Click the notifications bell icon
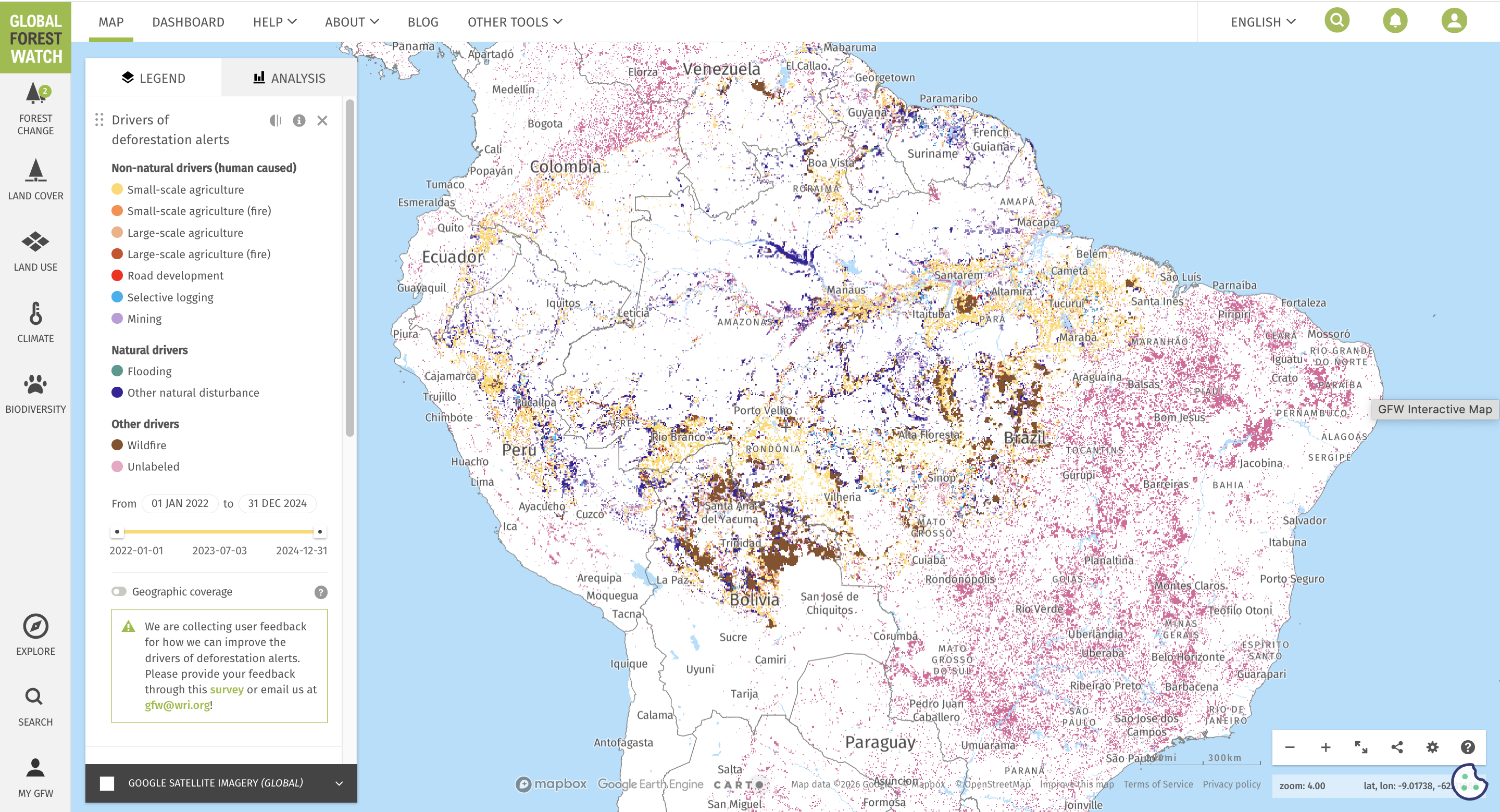1500x812 pixels. pyautogui.click(x=1395, y=21)
